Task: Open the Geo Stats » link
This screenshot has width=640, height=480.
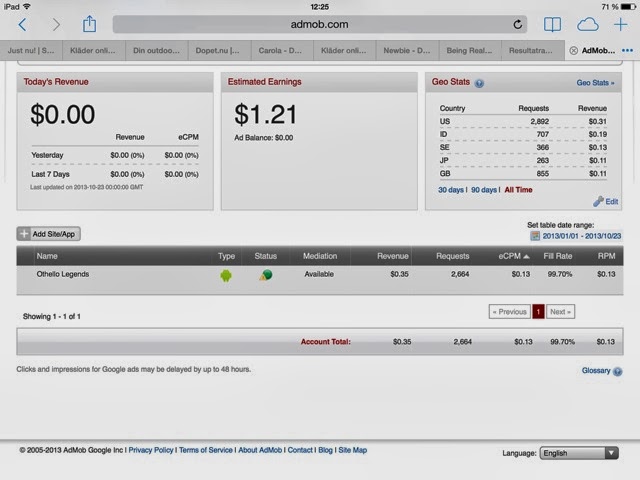Action: pyautogui.click(x=595, y=83)
